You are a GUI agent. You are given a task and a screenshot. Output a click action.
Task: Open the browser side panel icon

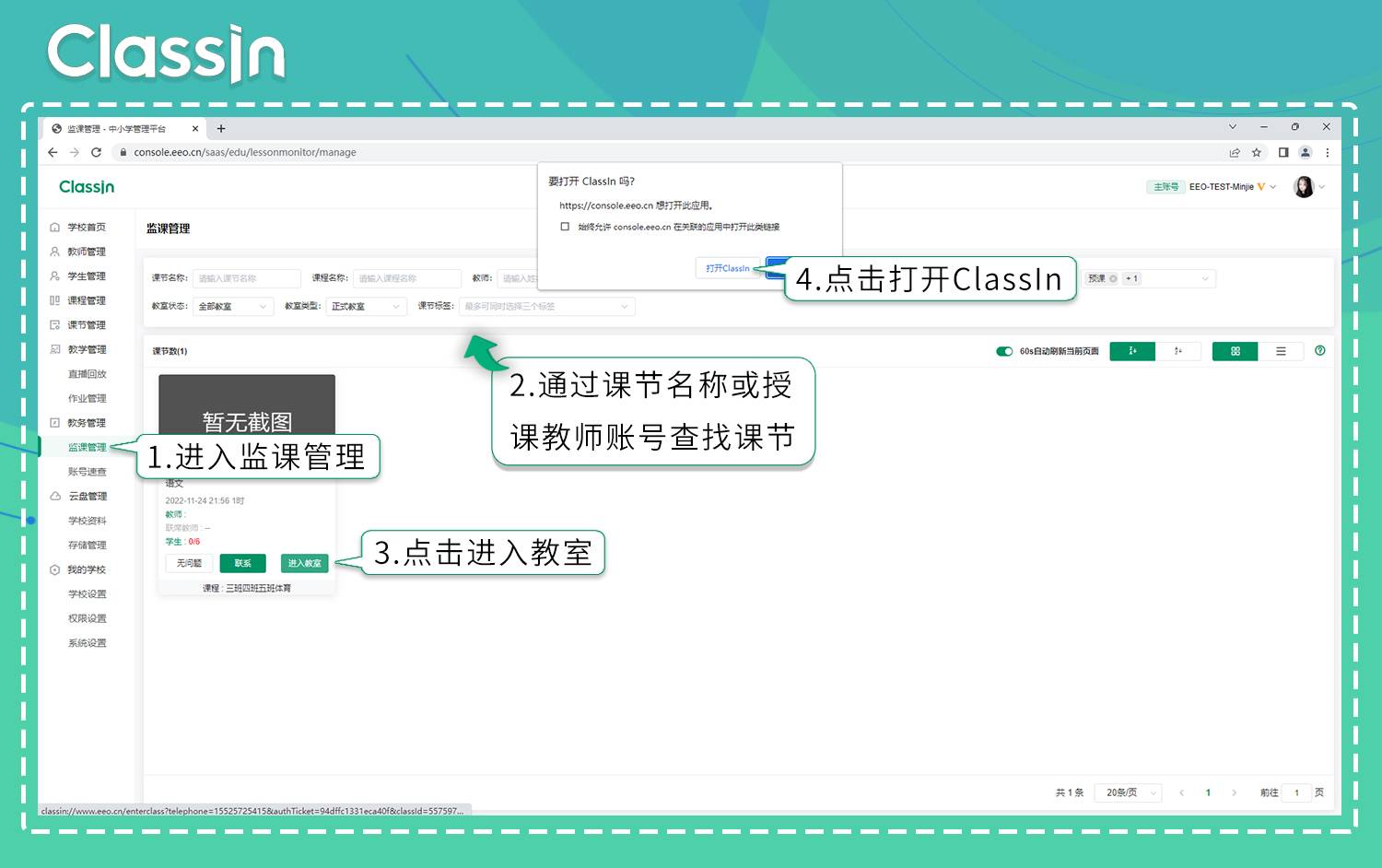(1283, 152)
